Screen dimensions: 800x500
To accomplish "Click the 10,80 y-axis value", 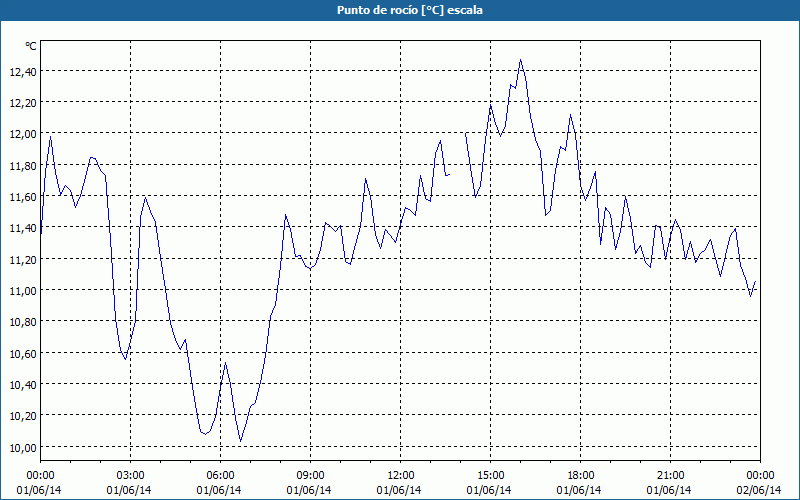I will [23, 322].
